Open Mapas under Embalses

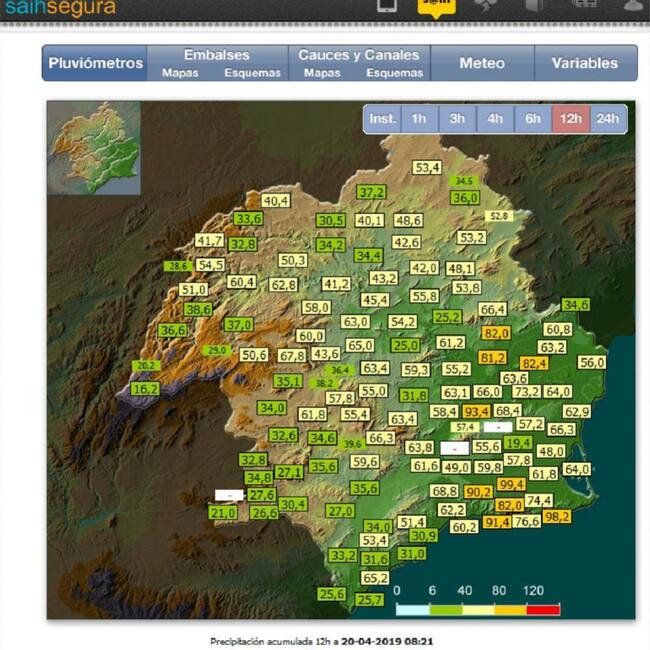tap(180, 73)
